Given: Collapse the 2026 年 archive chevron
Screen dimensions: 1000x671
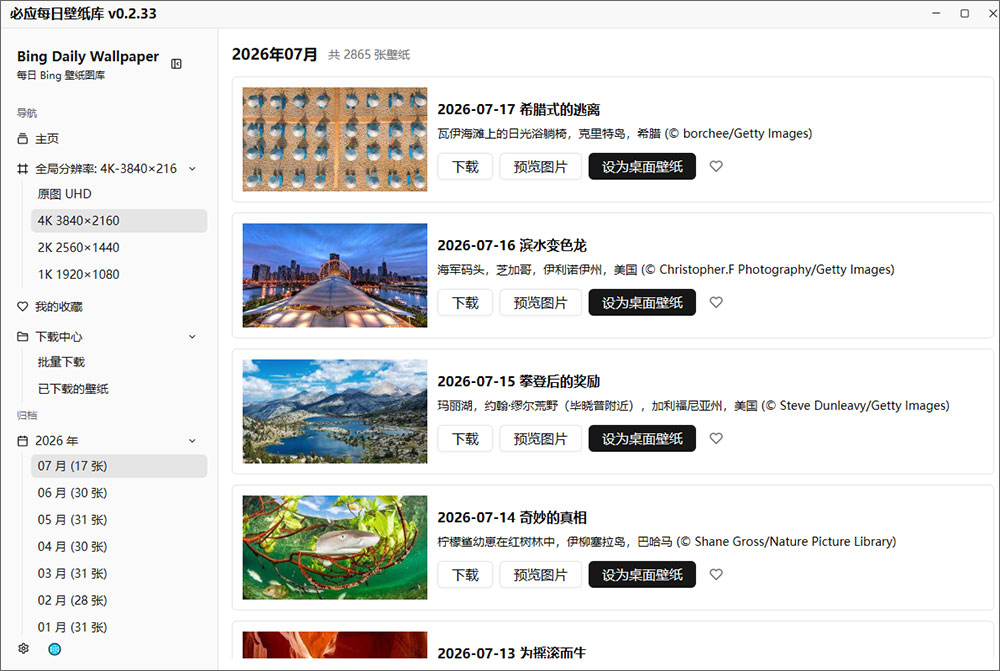Looking at the screenshot, I should 193,441.
